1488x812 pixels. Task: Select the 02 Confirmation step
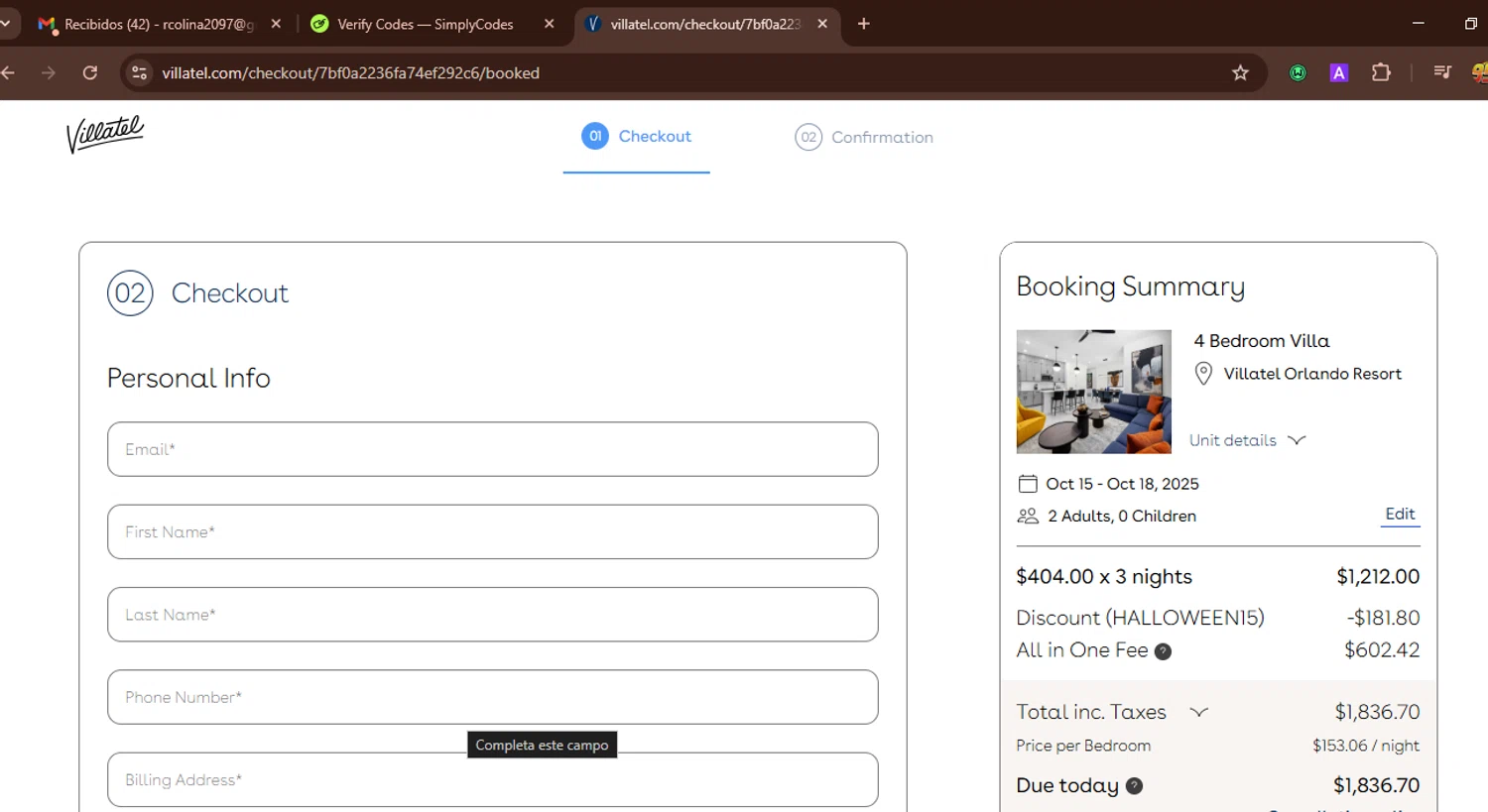864,137
